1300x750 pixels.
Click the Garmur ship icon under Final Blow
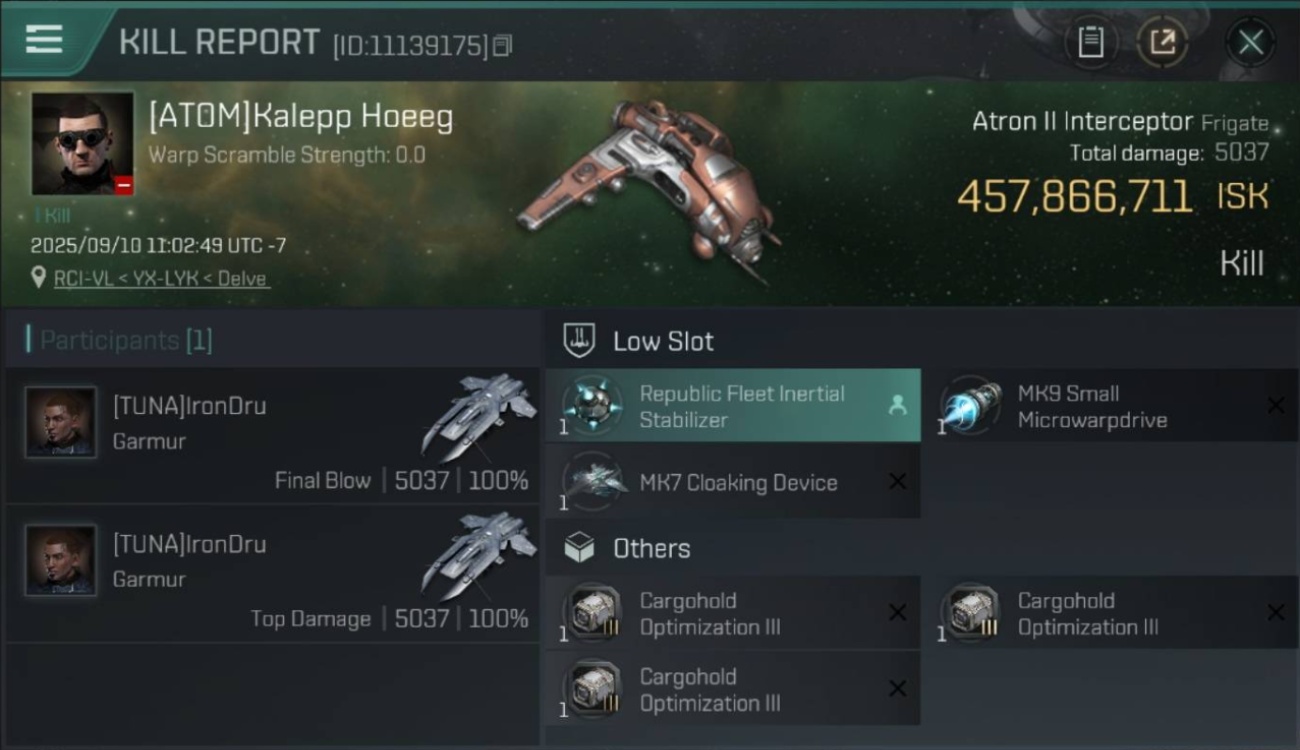tap(480, 414)
